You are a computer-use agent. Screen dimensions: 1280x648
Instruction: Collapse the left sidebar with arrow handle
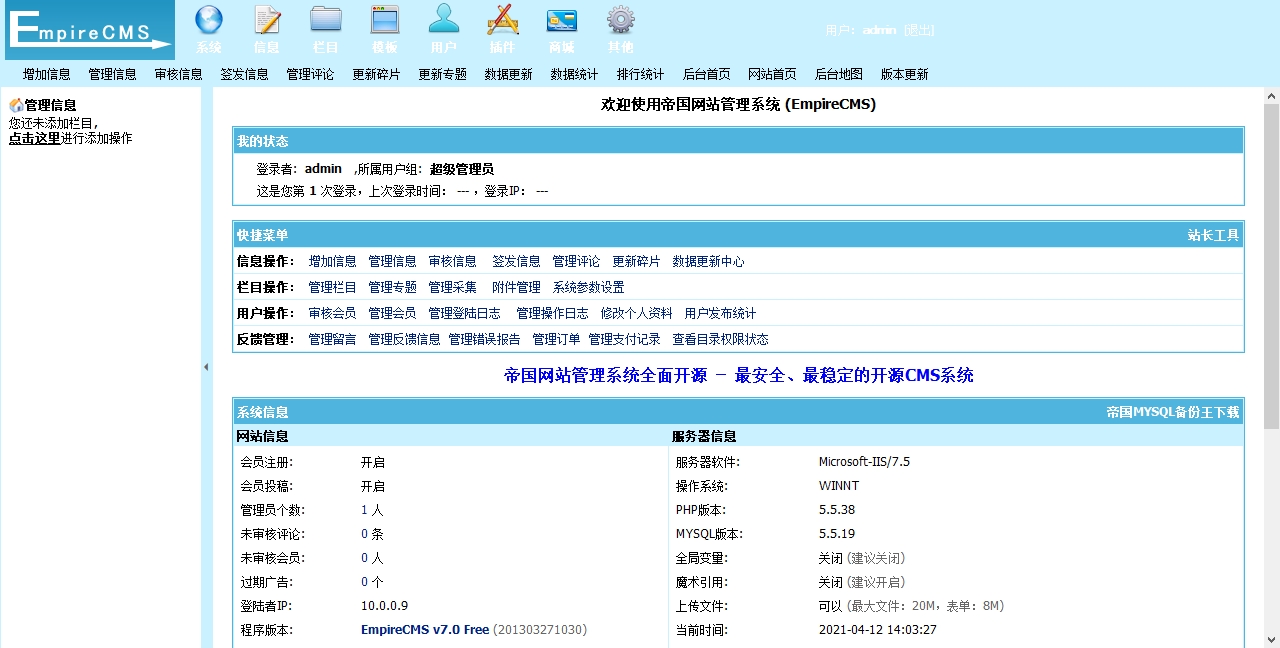click(x=206, y=367)
